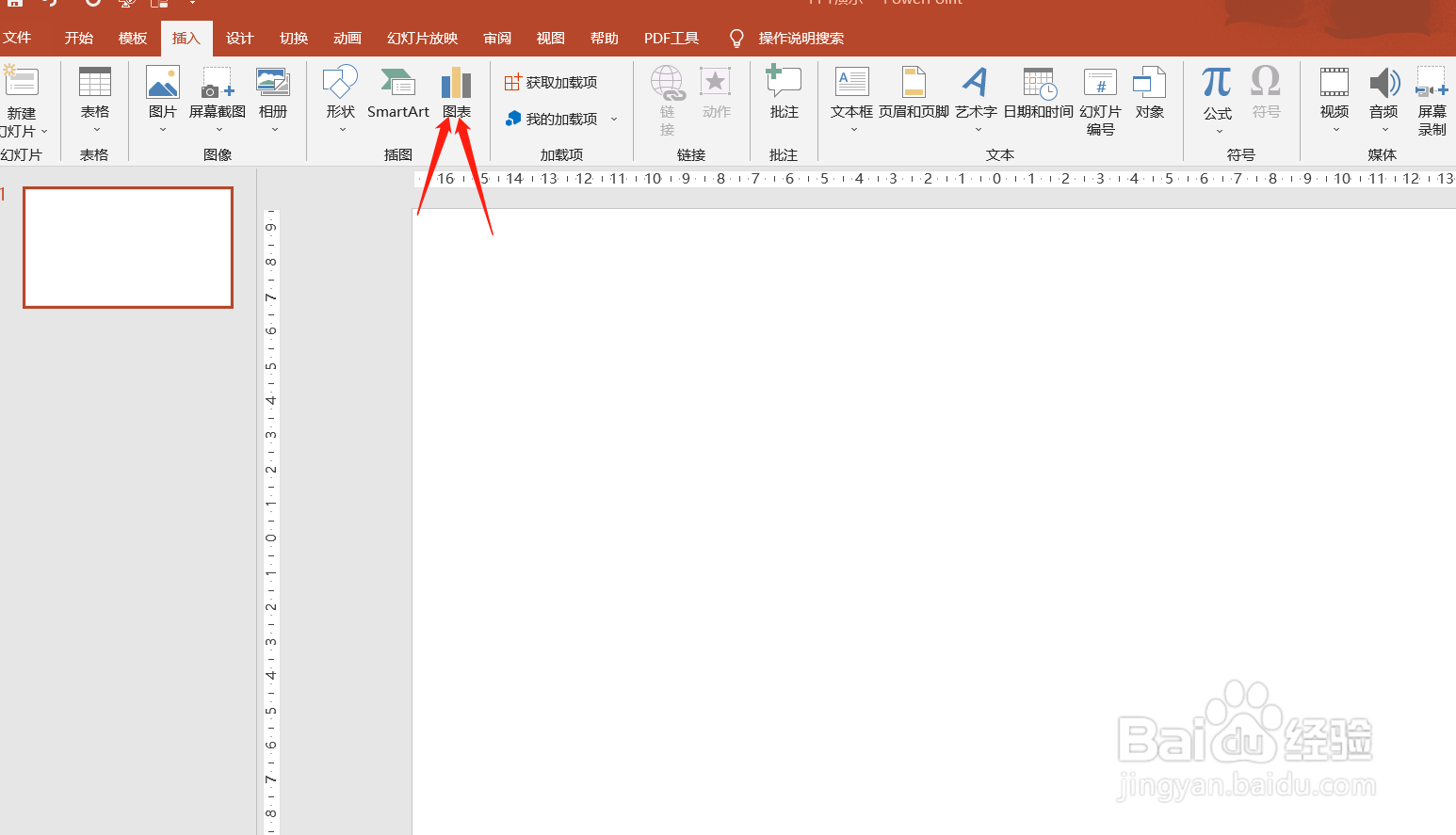
Task: Select slide 1 thumbnail
Action: tap(128, 248)
